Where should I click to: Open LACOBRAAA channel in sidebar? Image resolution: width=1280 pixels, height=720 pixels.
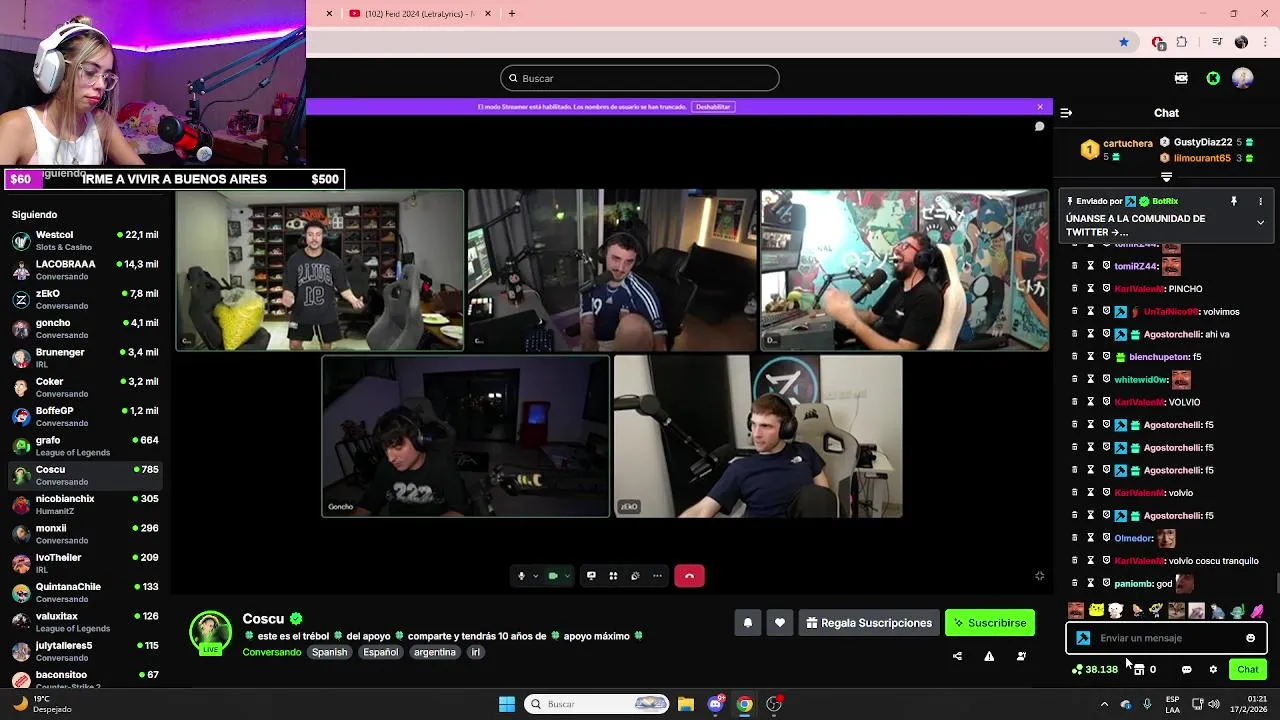86,270
